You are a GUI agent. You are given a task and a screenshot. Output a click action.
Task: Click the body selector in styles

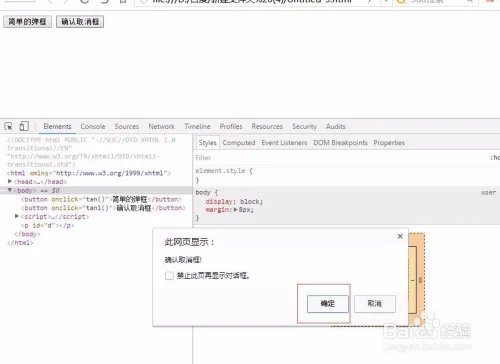click(x=203, y=192)
